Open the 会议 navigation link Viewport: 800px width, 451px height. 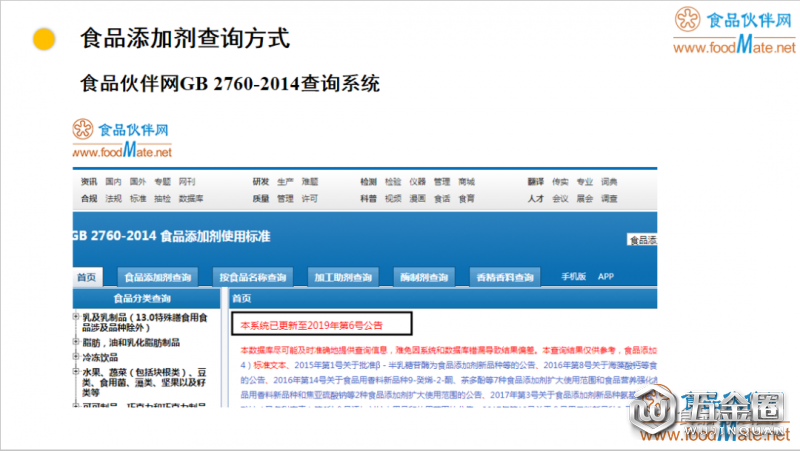click(x=560, y=198)
